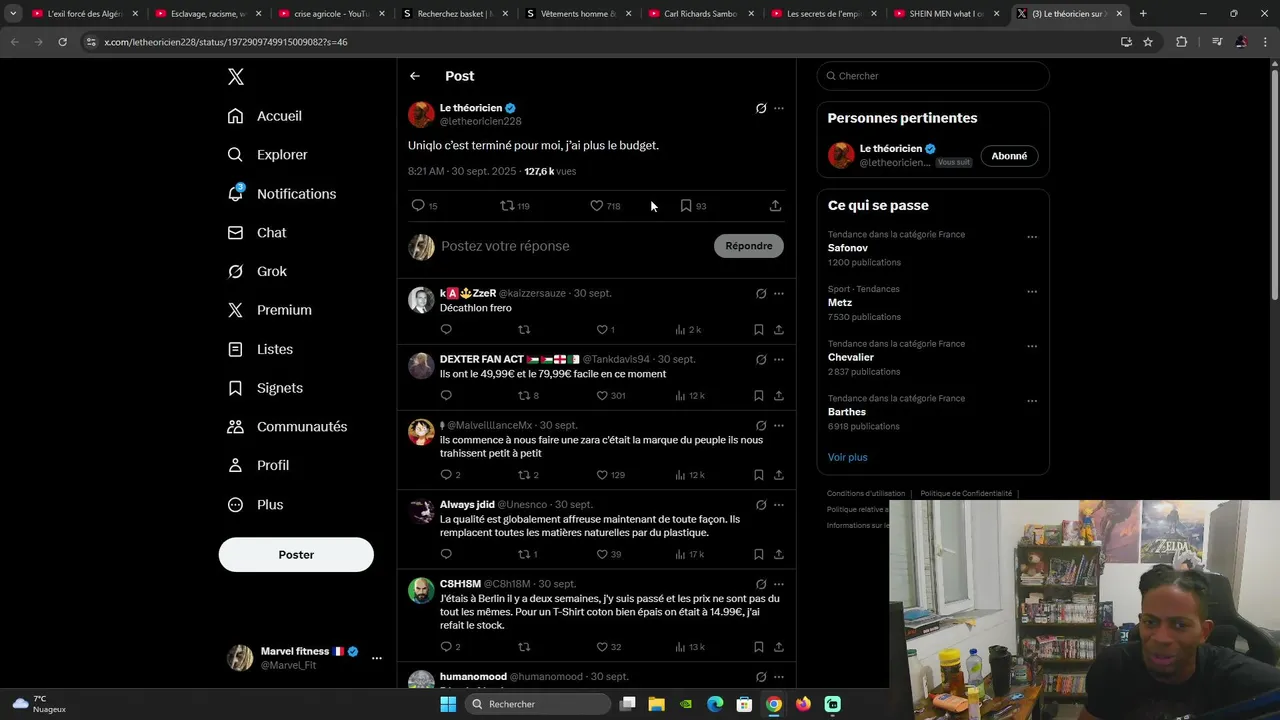Viewport: 1280px width, 720px height.
Task: Open Chat in the sidebar
Action: pos(257,233)
